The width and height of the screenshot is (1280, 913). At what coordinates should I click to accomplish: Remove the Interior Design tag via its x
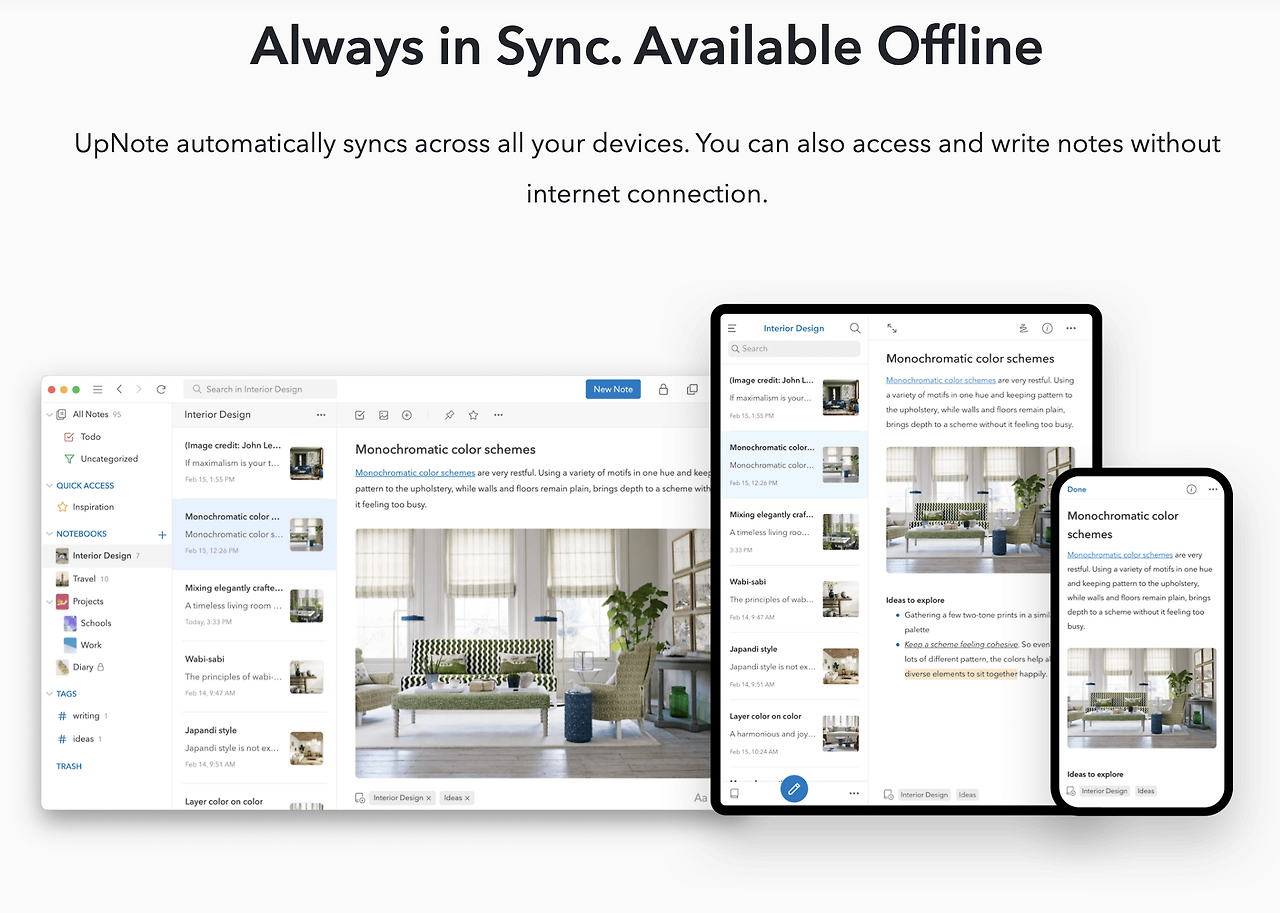pos(429,798)
